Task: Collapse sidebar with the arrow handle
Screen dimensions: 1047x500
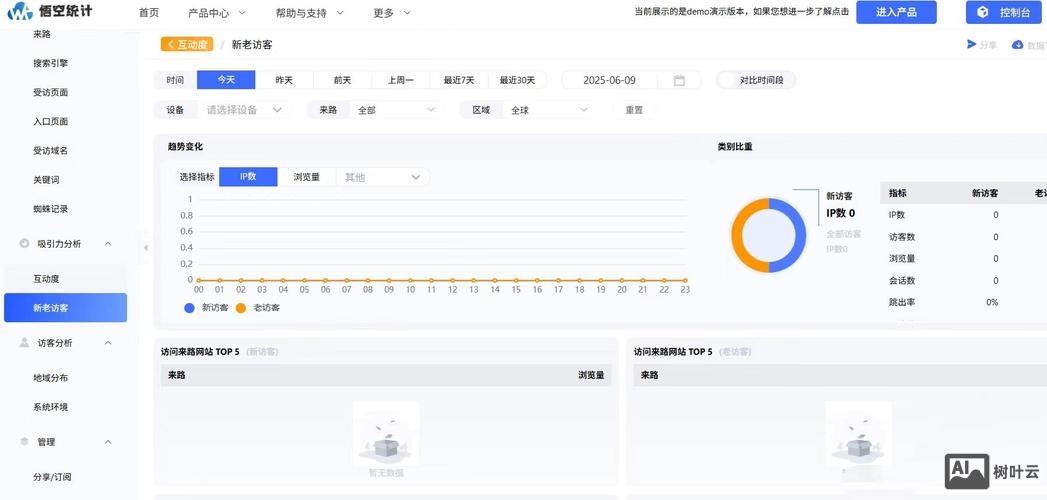Action: [x=145, y=248]
